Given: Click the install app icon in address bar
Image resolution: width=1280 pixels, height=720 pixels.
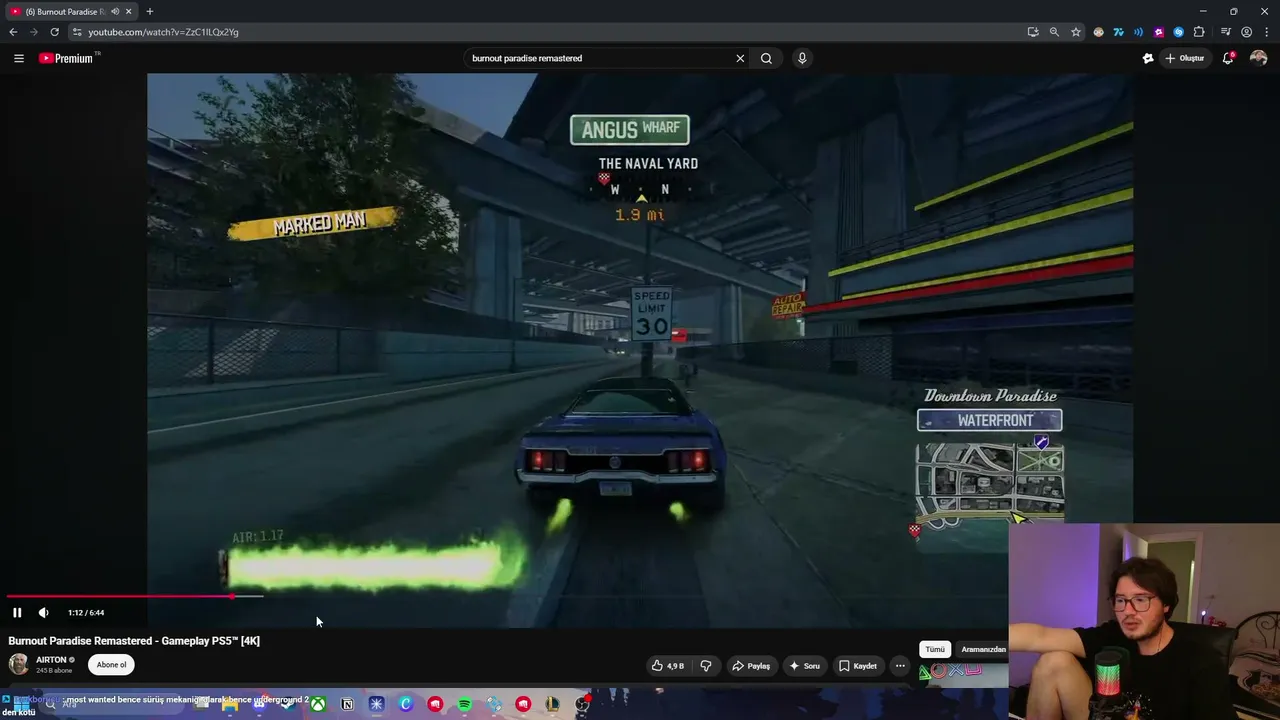Looking at the screenshot, I should 1033,32.
